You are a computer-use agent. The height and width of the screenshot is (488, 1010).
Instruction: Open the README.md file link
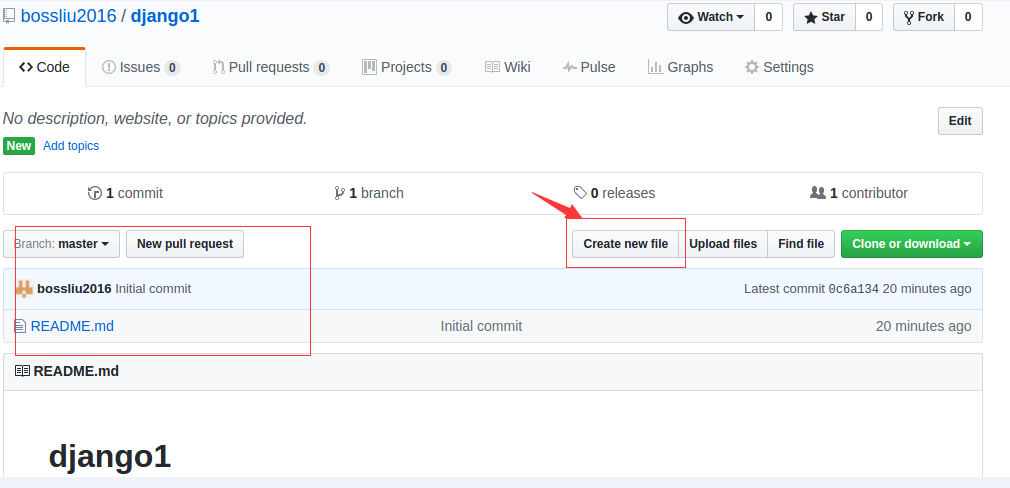pos(72,326)
